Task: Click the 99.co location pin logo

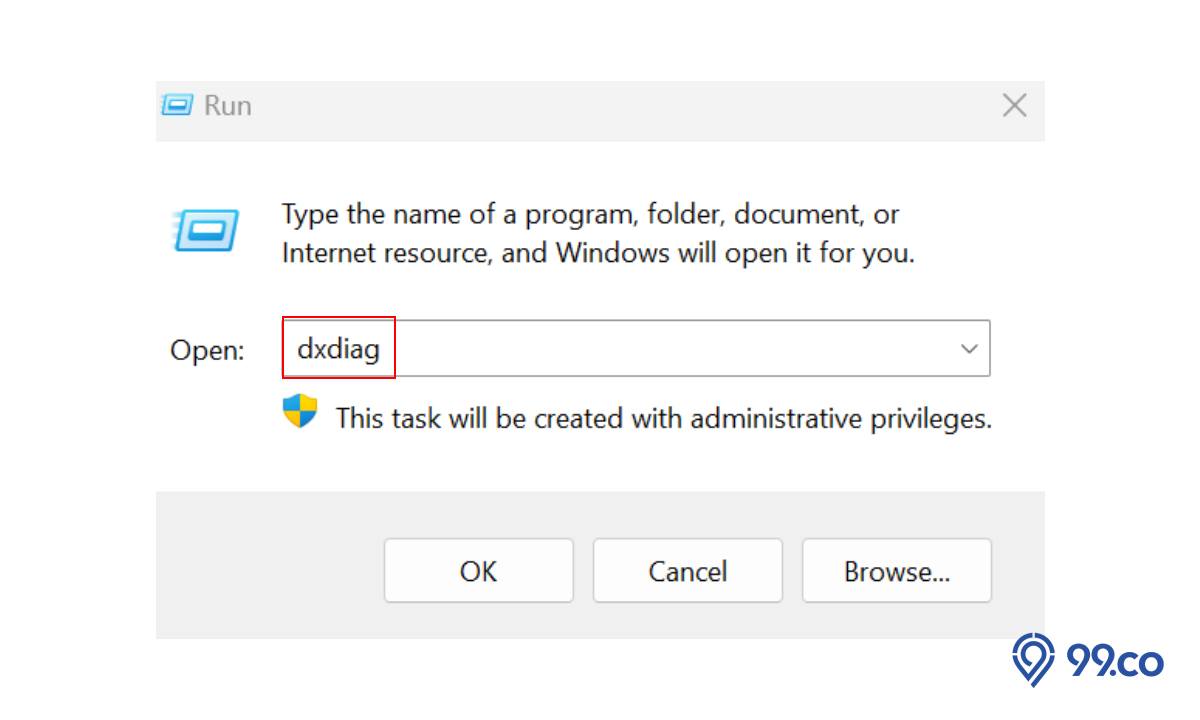Action: pos(1034,658)
